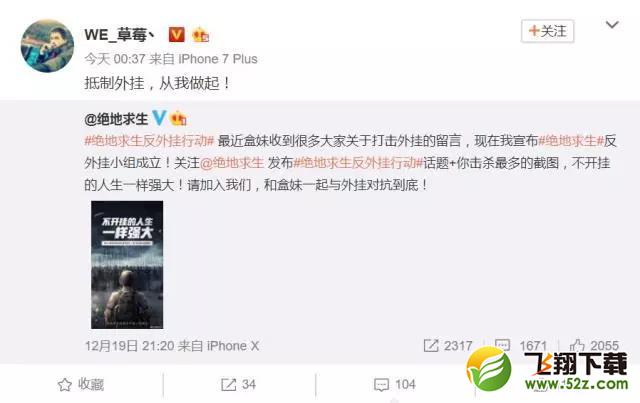Open first #绝地求生反外挂行动# hashtag topic
Image resolution: width=640 pixels, height=403 pixels.
149,141
